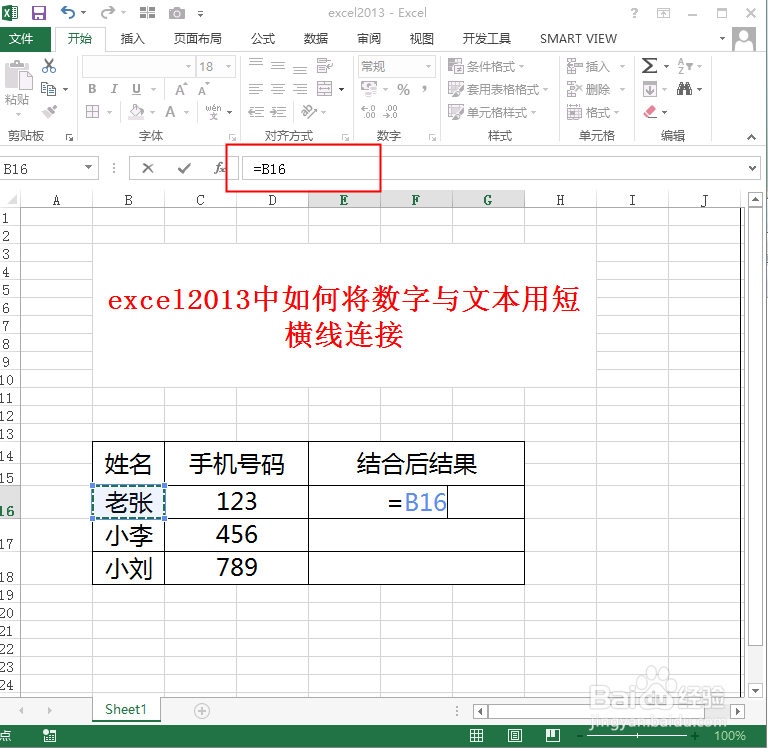Switch to the SMART VIEW tab
This screenshot has width=768, height=748.
click(x=578, y=39)
